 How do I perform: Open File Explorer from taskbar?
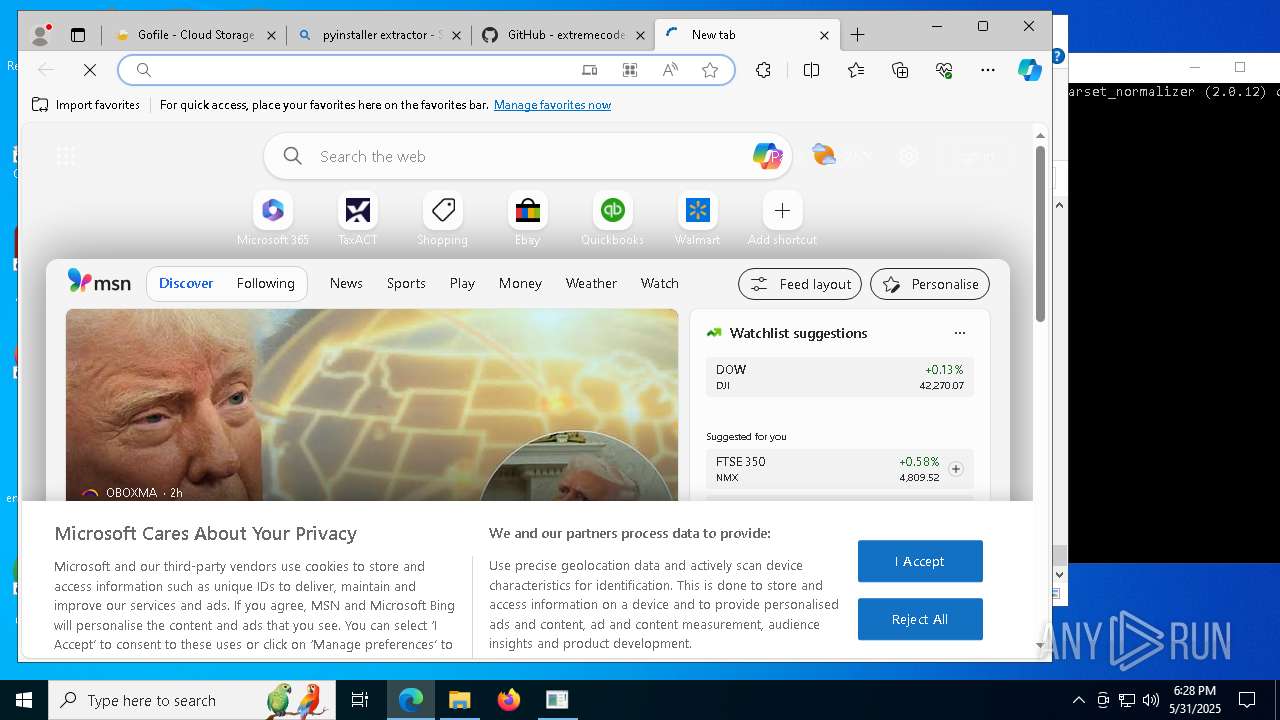tap(459, 700)
